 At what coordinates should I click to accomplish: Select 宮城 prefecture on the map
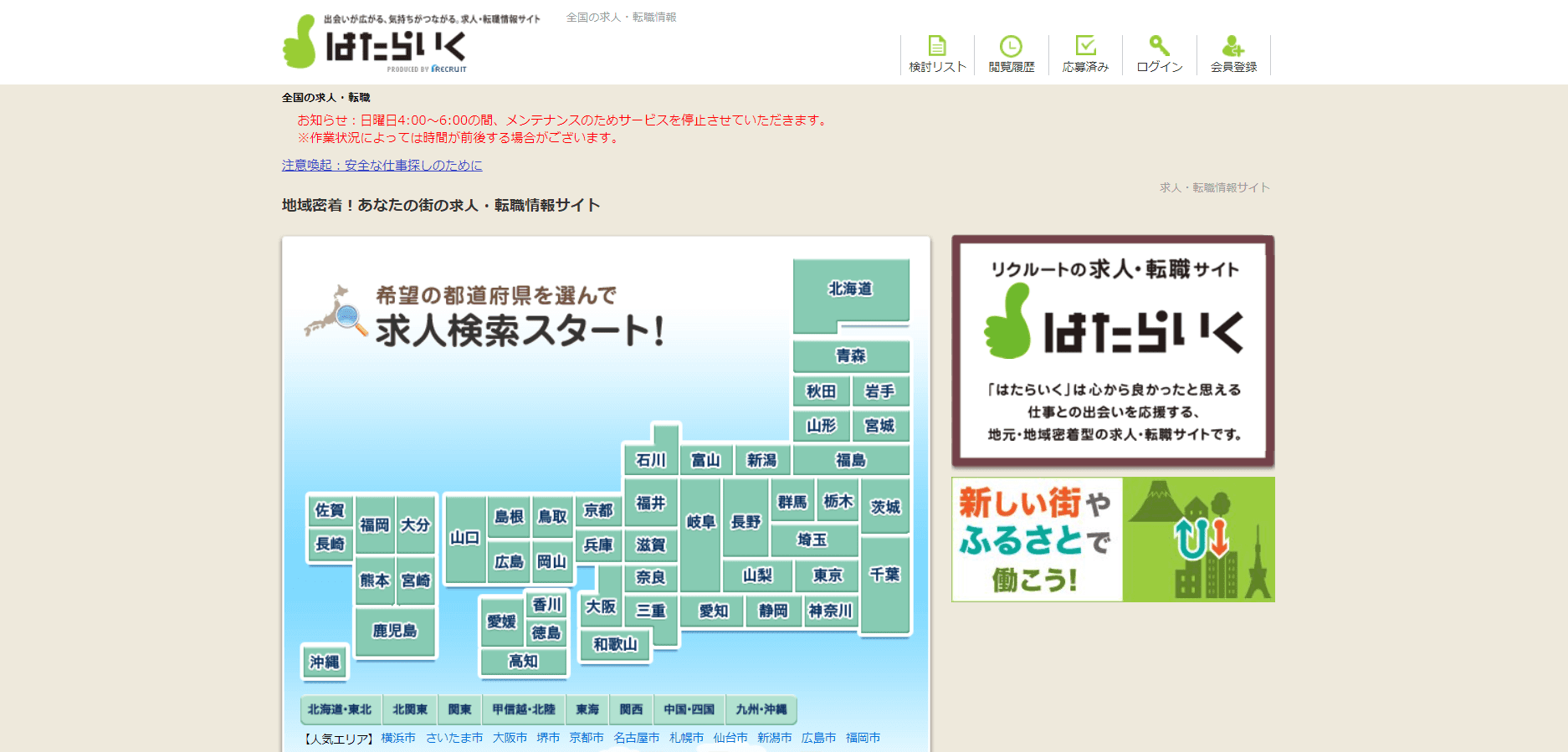(880, 426)
